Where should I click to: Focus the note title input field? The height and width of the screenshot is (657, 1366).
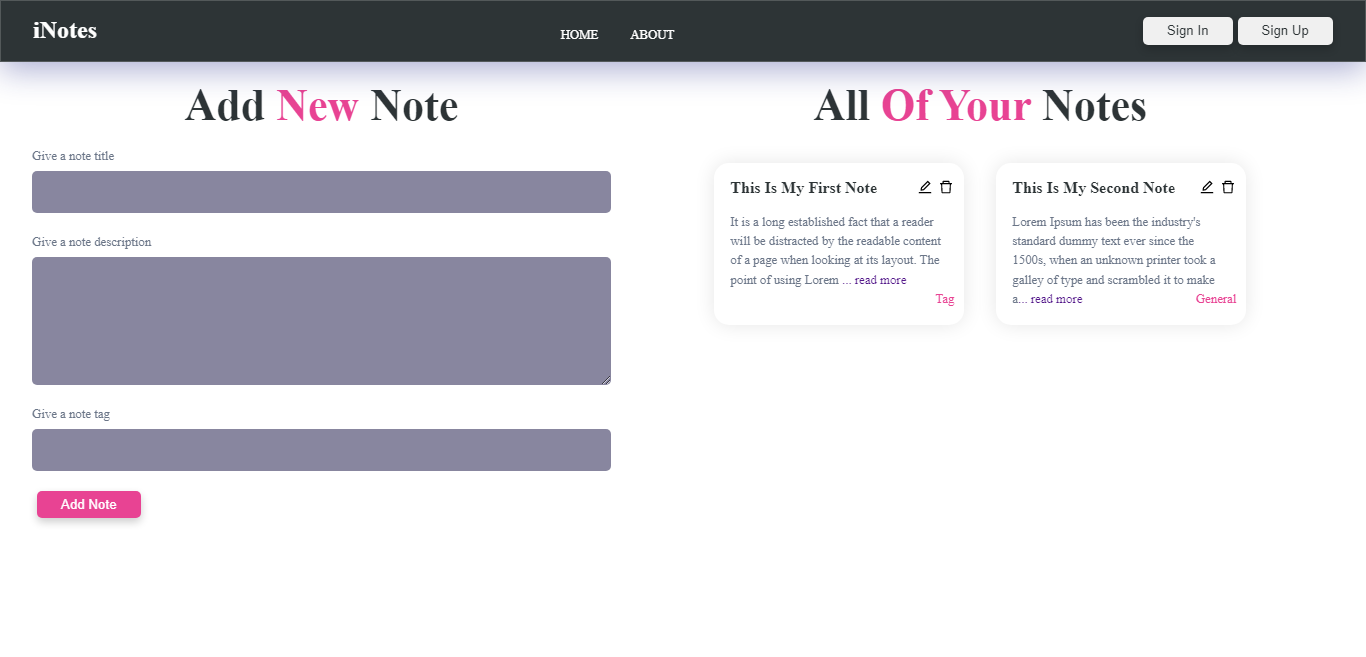coord(321,192)
